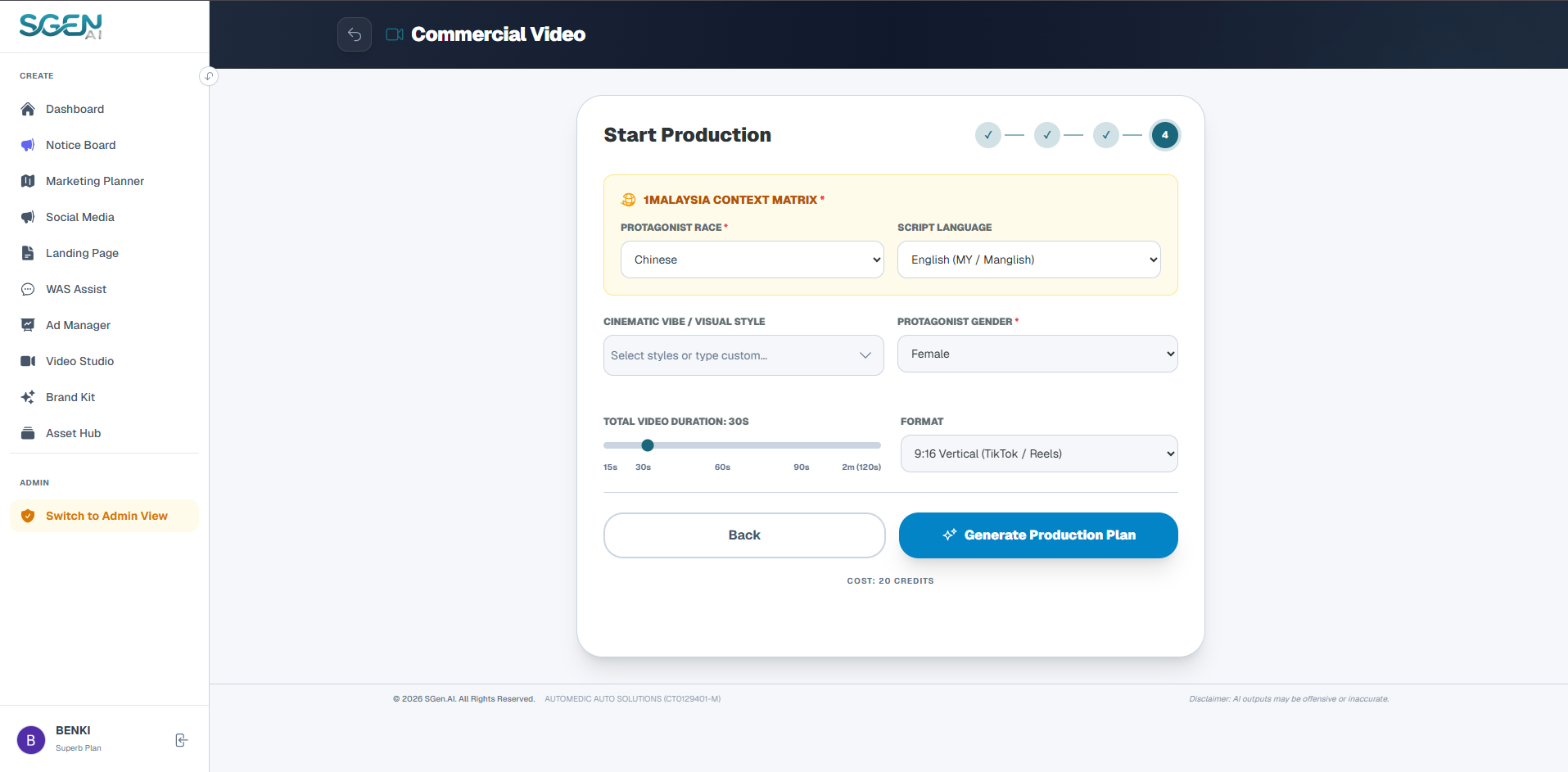Click the 1Malaysia Context Matrix globe icon
This screenshot has width=1568, height=772.
tap(629, 200)
